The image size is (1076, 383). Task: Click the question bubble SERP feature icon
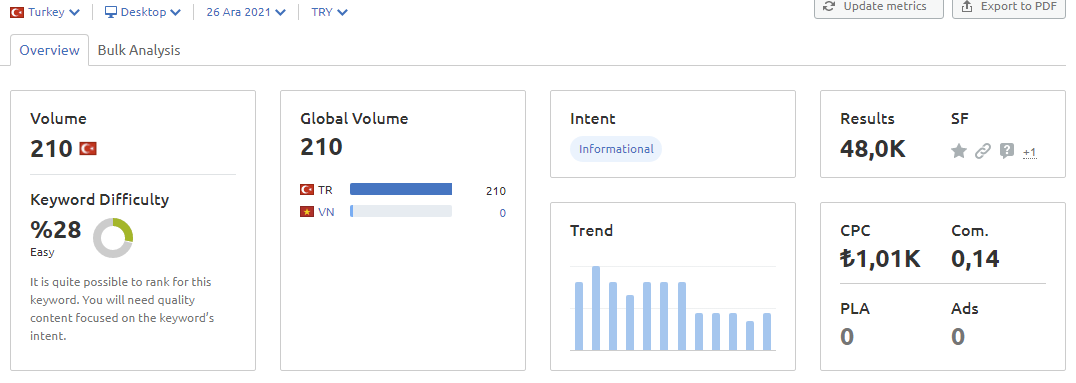coord(1007,151)
